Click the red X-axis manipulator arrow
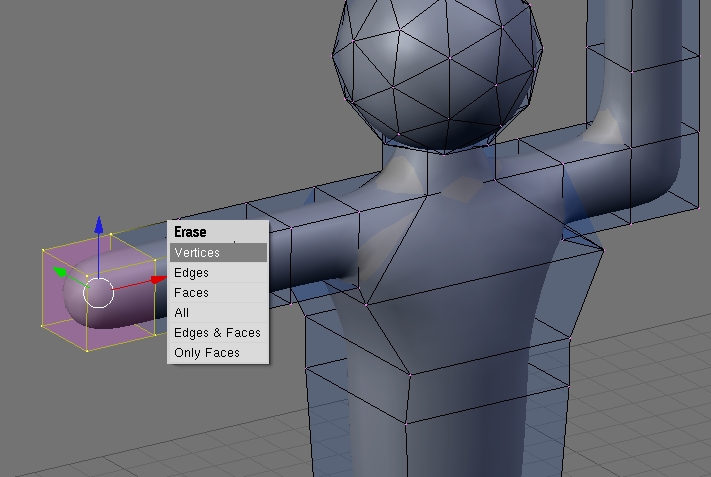 (x=159, y=280)
